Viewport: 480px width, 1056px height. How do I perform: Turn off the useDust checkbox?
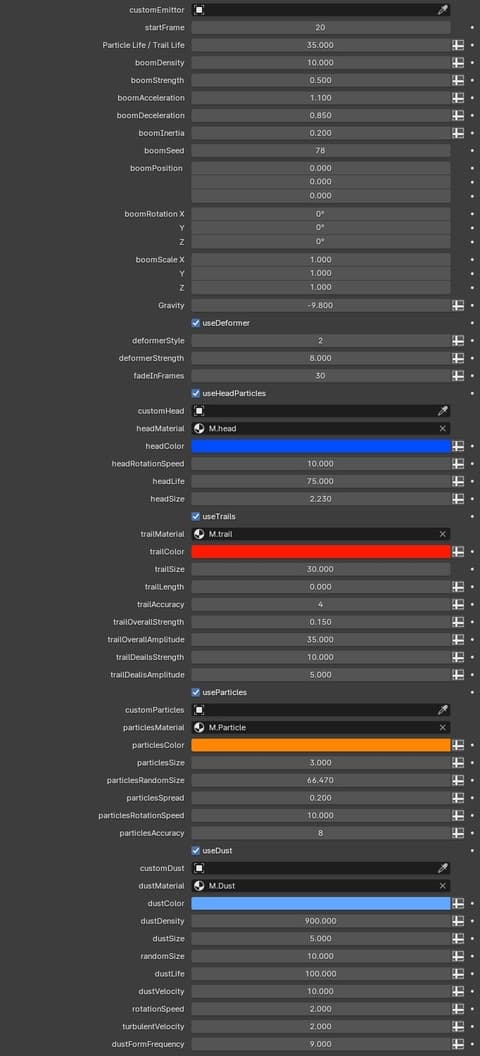click(x=196, y=851)
